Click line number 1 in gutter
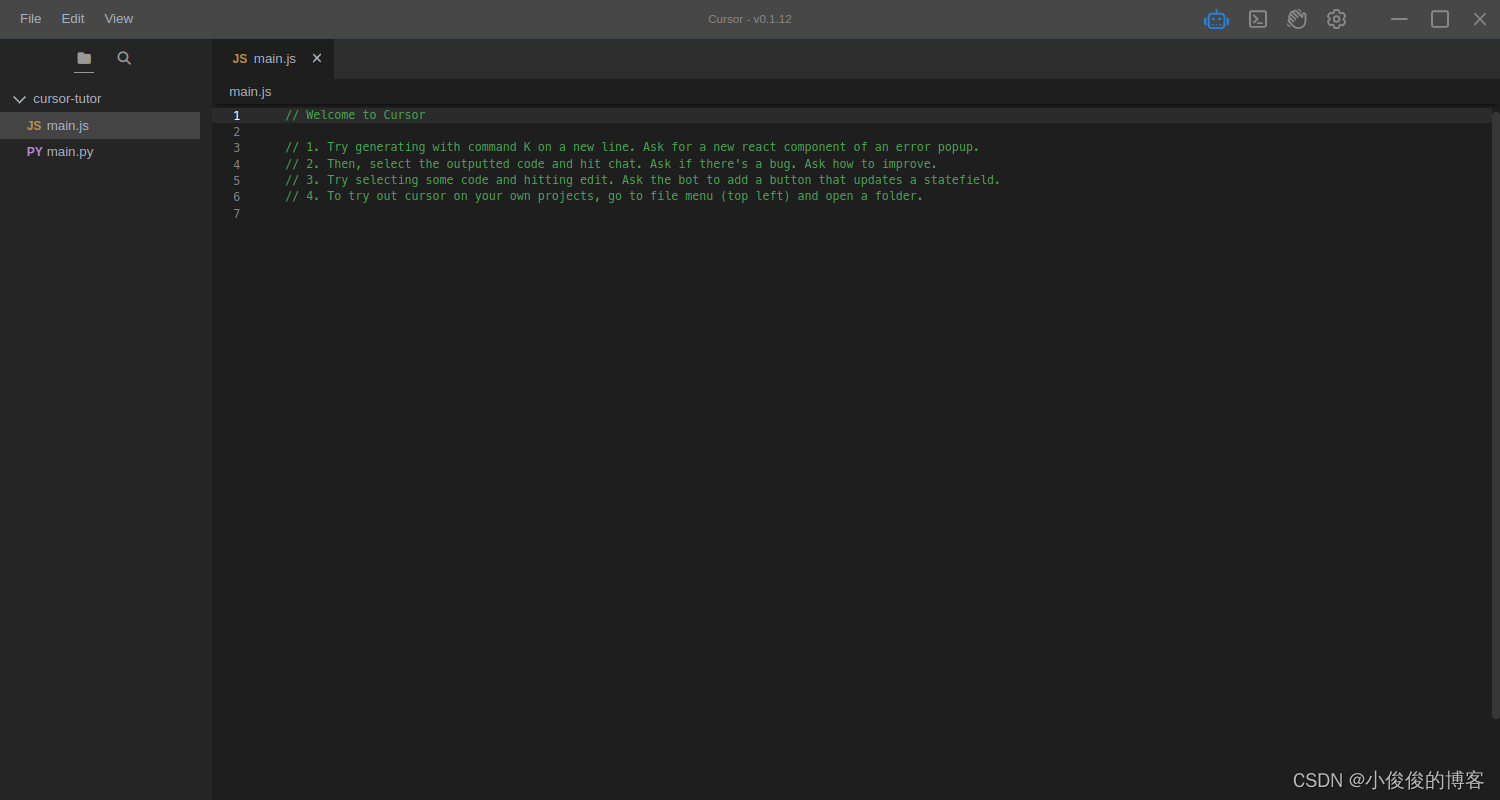Image resolution: width=1500 pixels, height=800 pixels. pos(237,115)
